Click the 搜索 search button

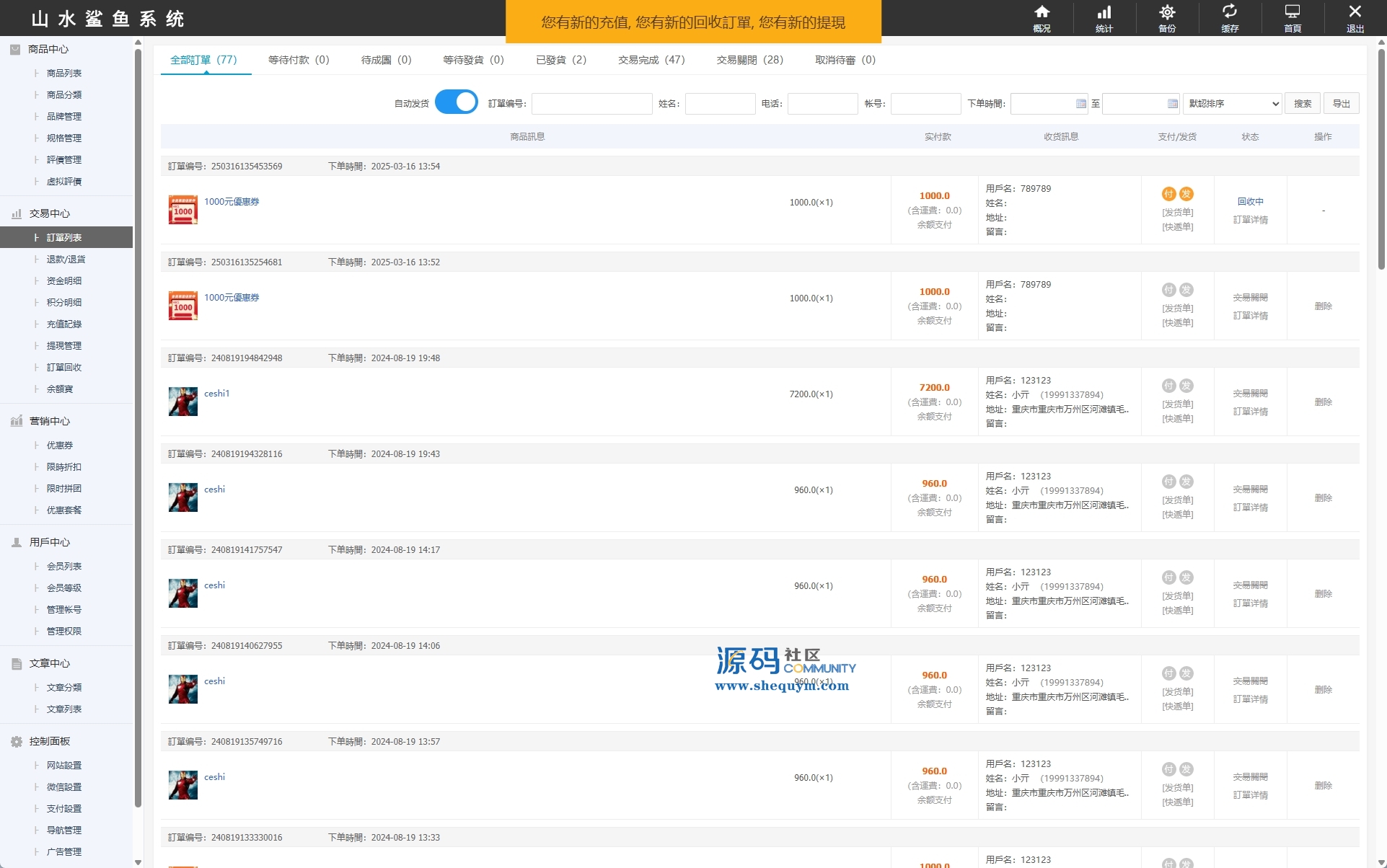pos(1302,104)
